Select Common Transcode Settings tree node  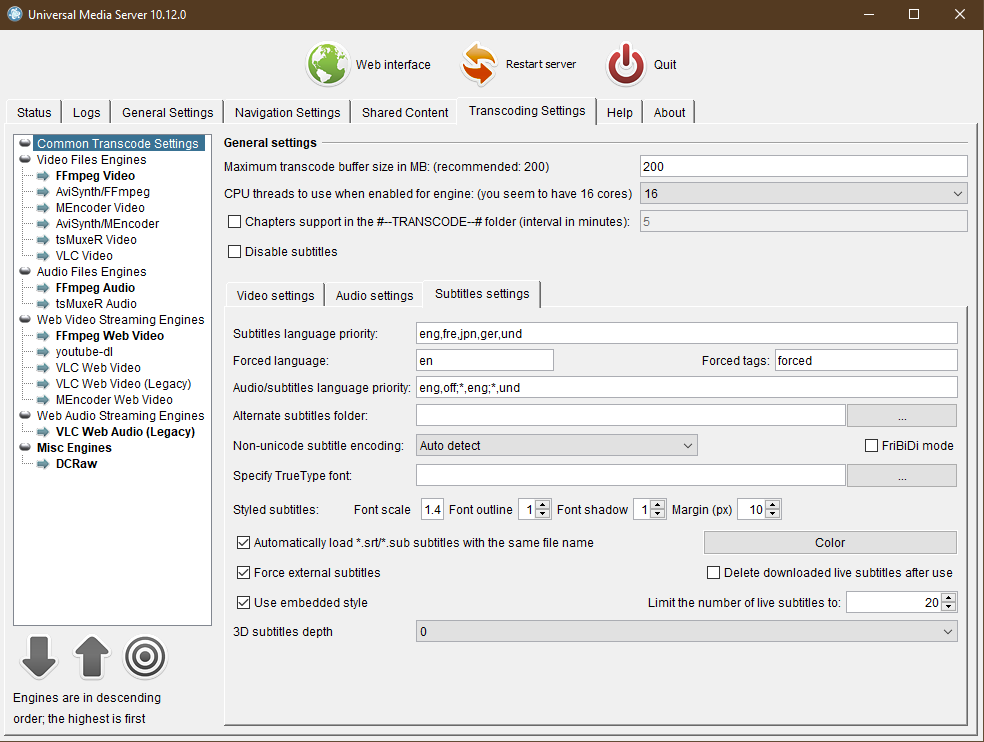[x=117, y=144]
